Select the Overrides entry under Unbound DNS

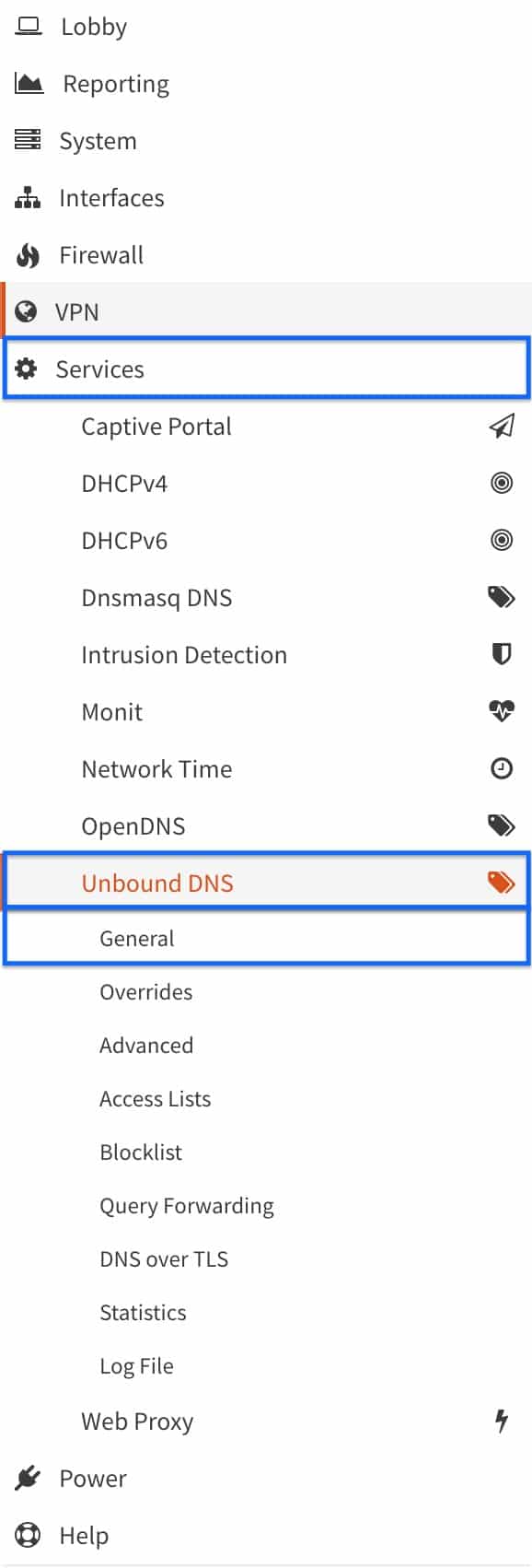[x=145, y=991]
